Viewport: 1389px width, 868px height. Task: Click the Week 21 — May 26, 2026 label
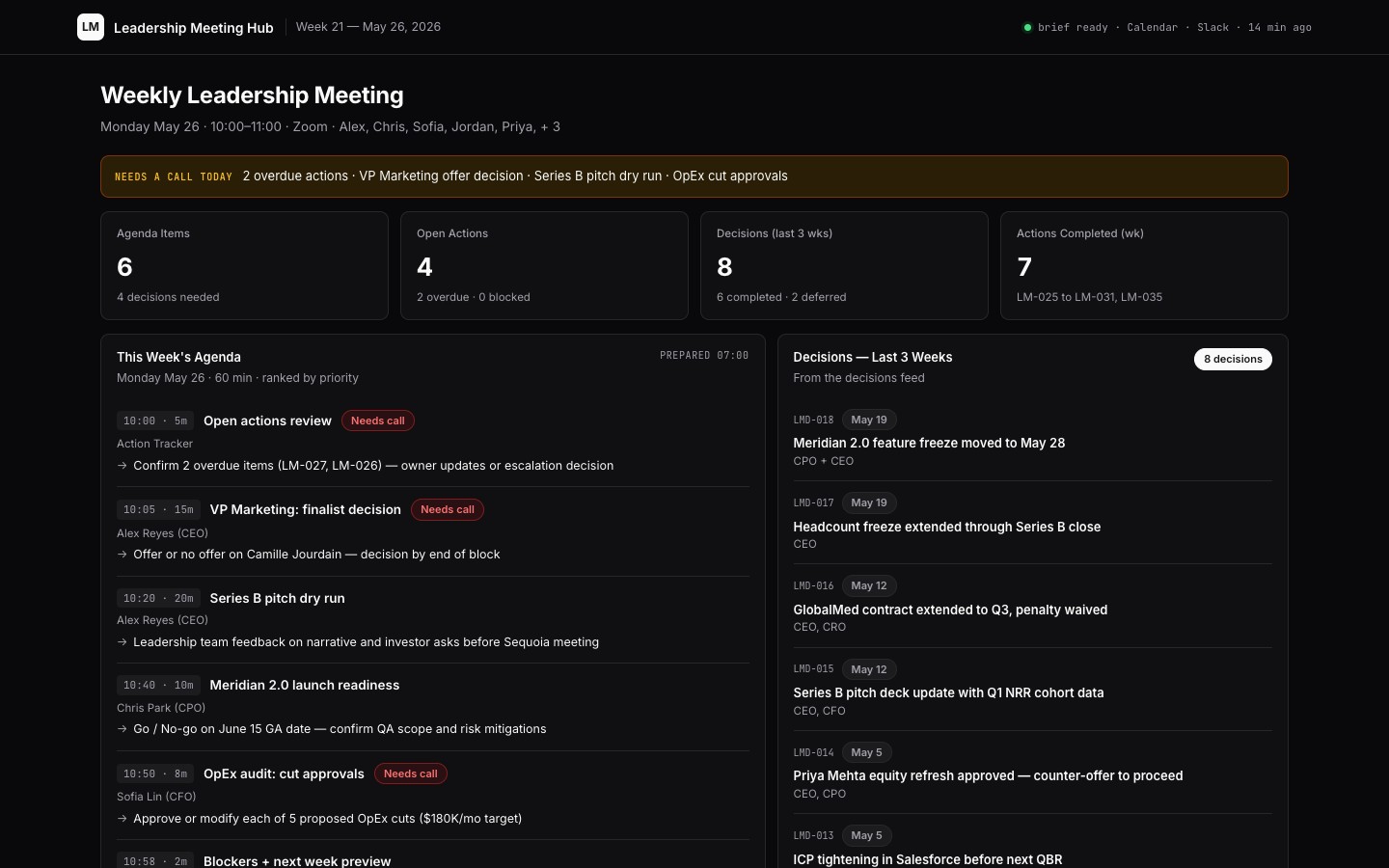[368, 27]
